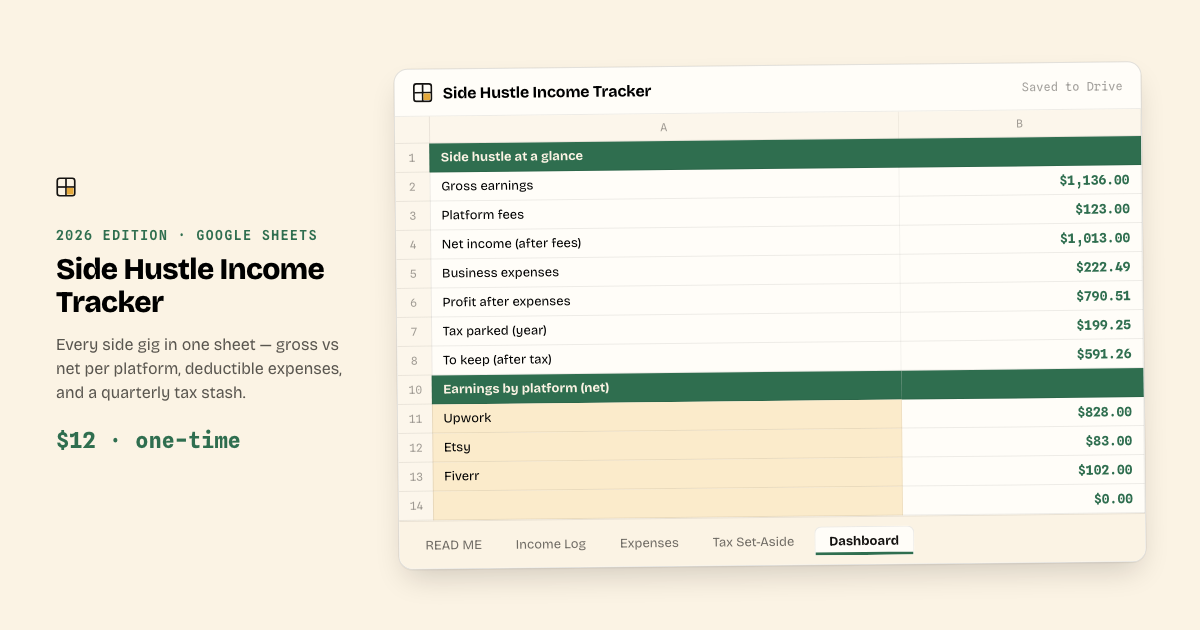The width and height of the screenshot is (1200, 630).
Task: Switch to the Income Log tab
Action: 551,544
